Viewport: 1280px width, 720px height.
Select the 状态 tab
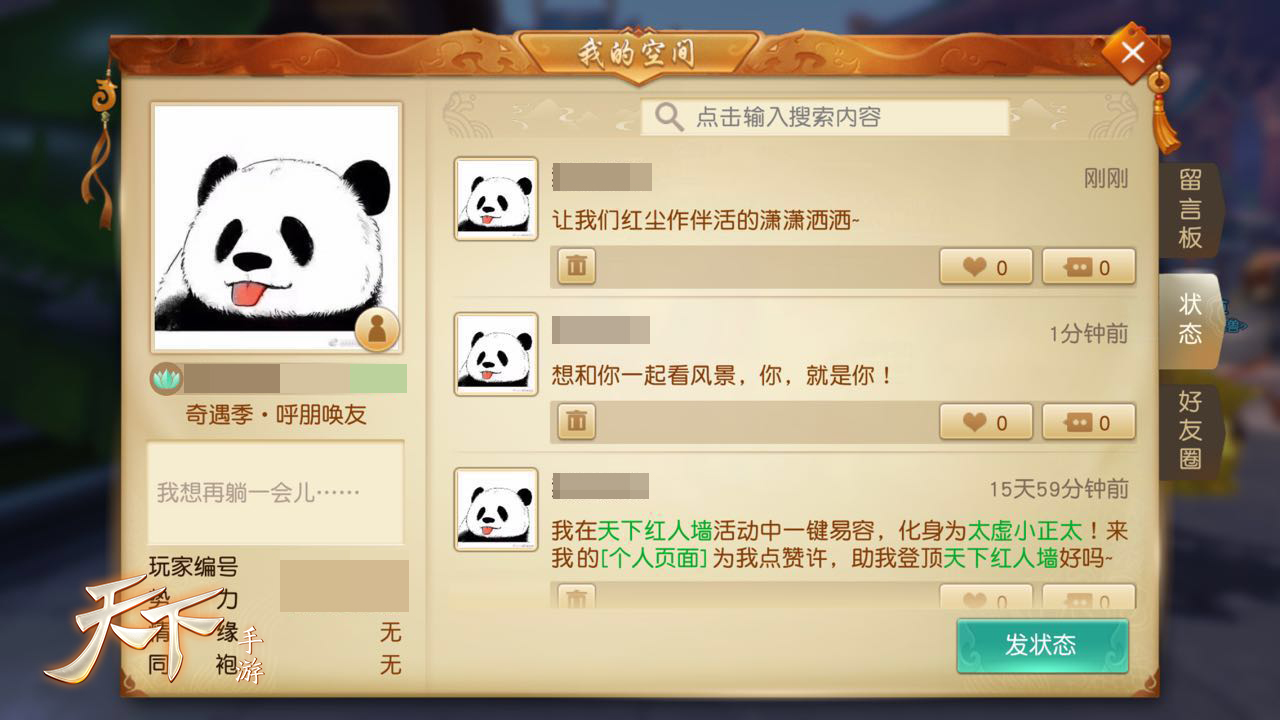[1190, 319]
